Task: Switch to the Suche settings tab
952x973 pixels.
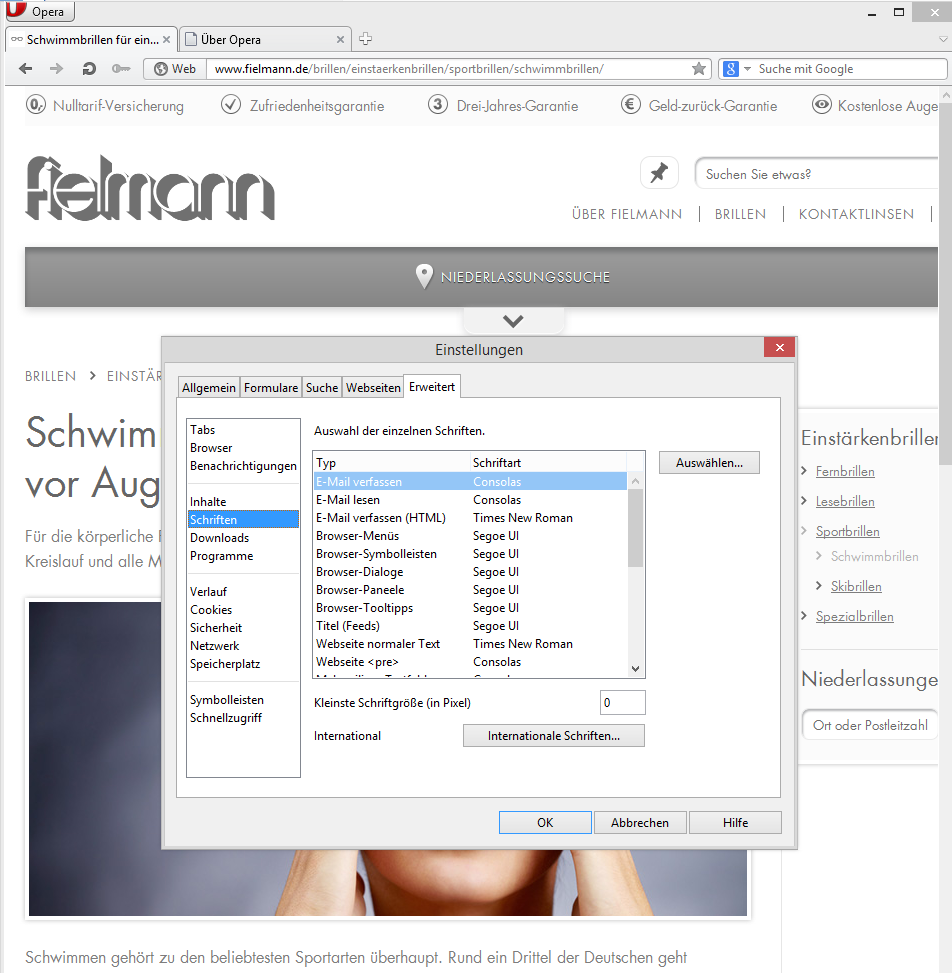Action: 321,387
